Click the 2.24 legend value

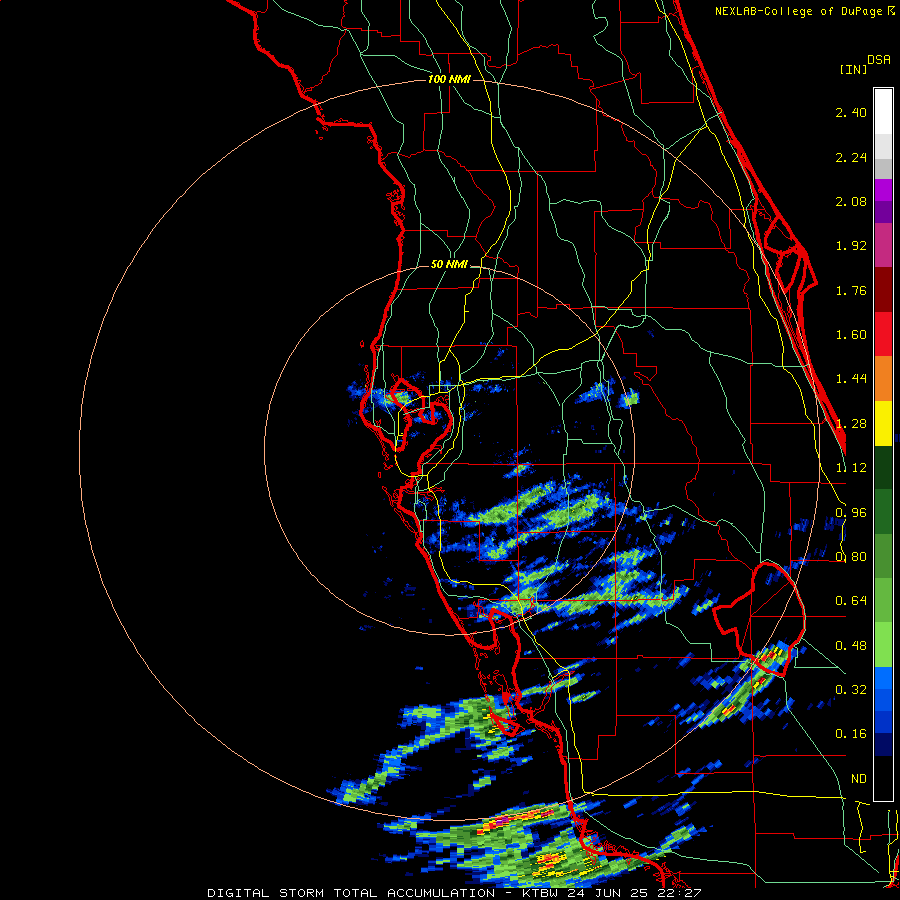click(851, 157)
